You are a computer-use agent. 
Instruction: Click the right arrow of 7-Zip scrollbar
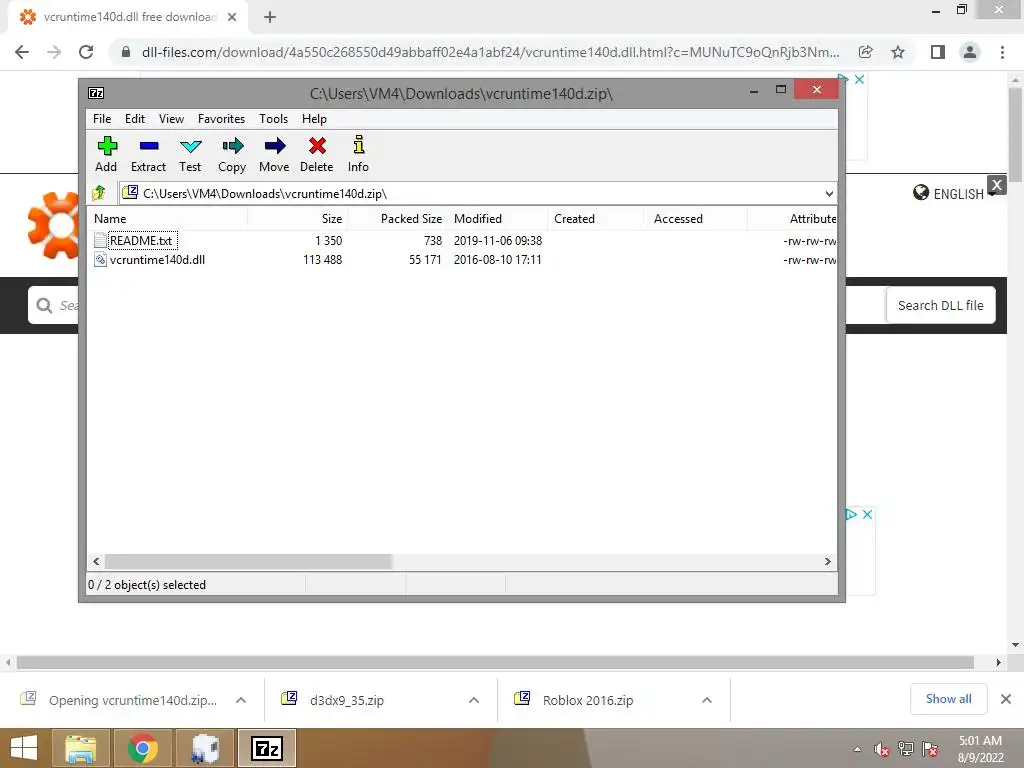pos(827,561)
